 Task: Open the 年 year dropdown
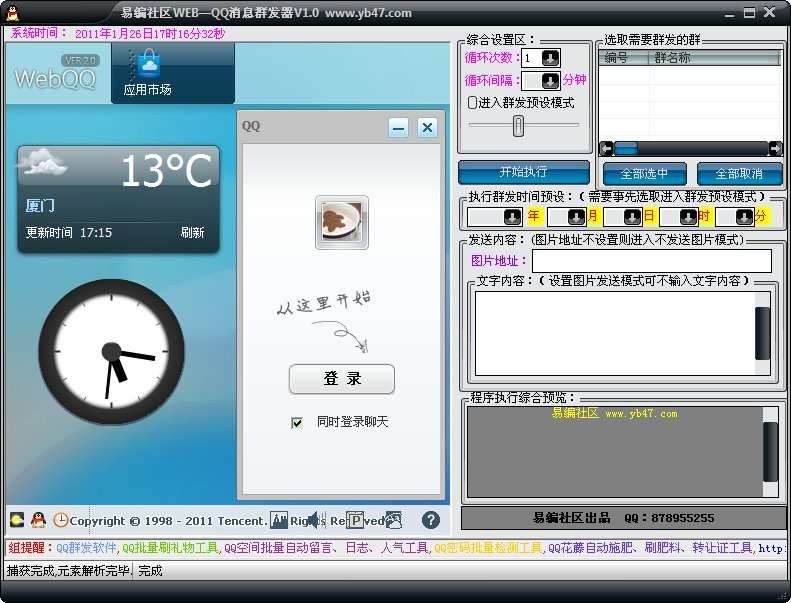pyautogui.click(x=513, y=217)
